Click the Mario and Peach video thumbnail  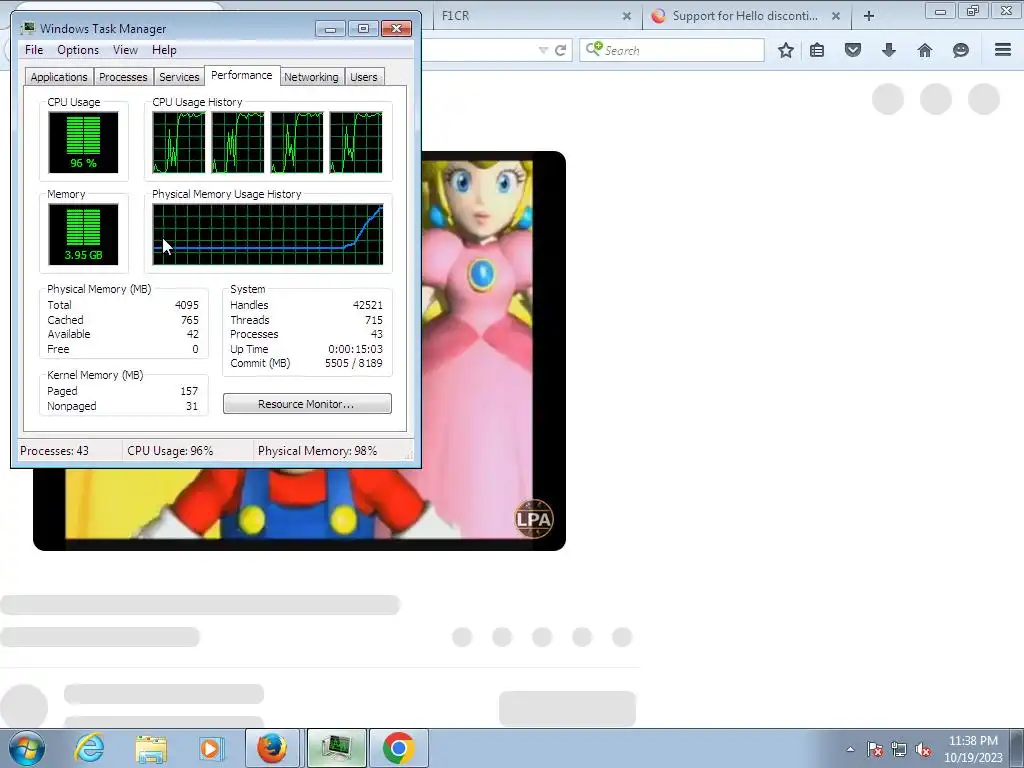point(299,351)
